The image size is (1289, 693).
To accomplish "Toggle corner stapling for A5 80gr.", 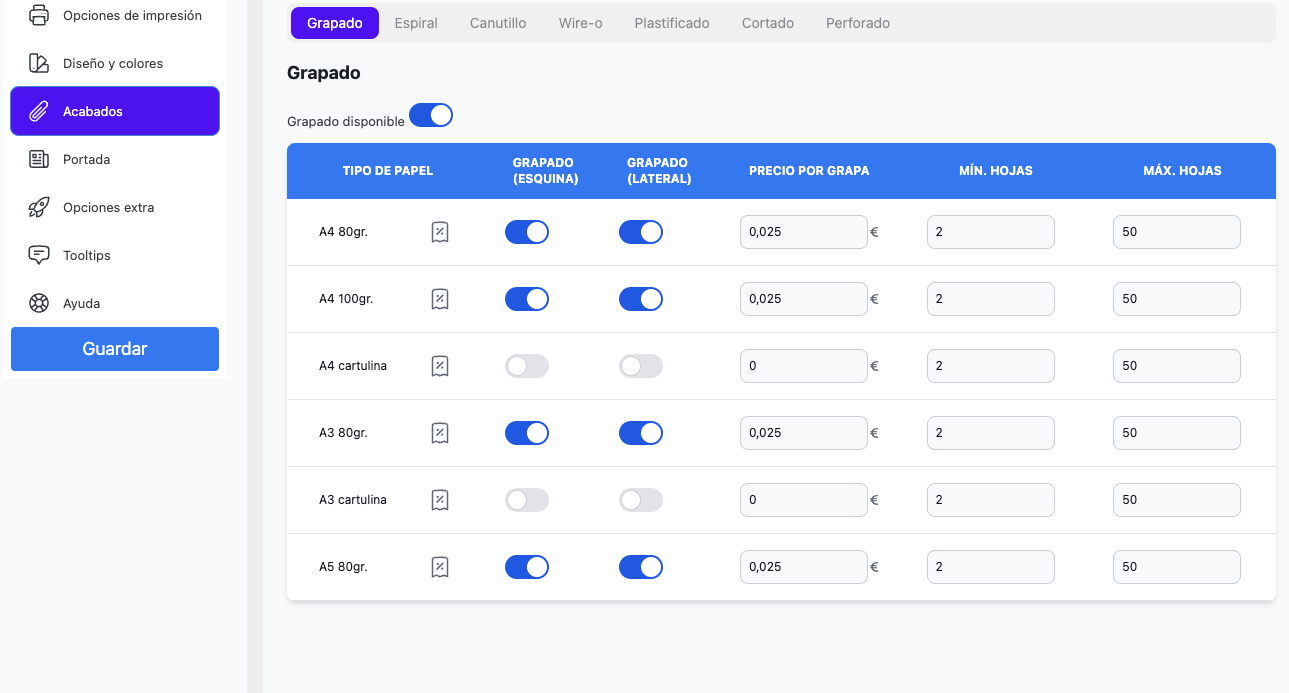I will pyautogui.click(x=527, y=567).
